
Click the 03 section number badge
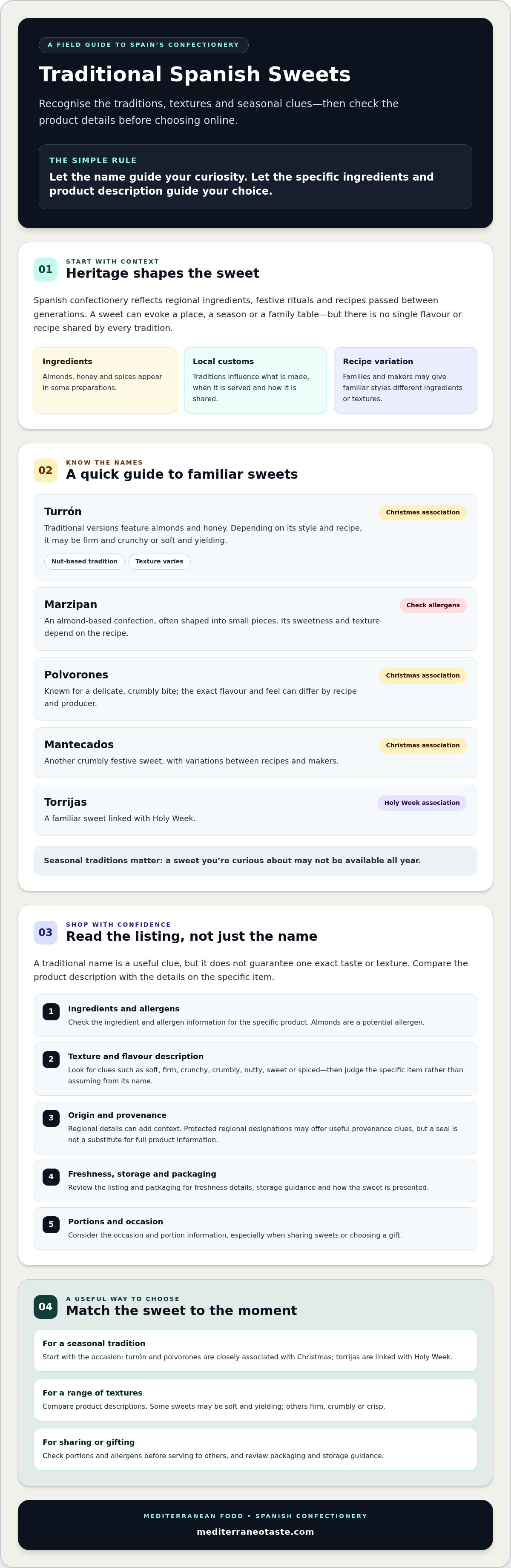(x=46, y=933)
